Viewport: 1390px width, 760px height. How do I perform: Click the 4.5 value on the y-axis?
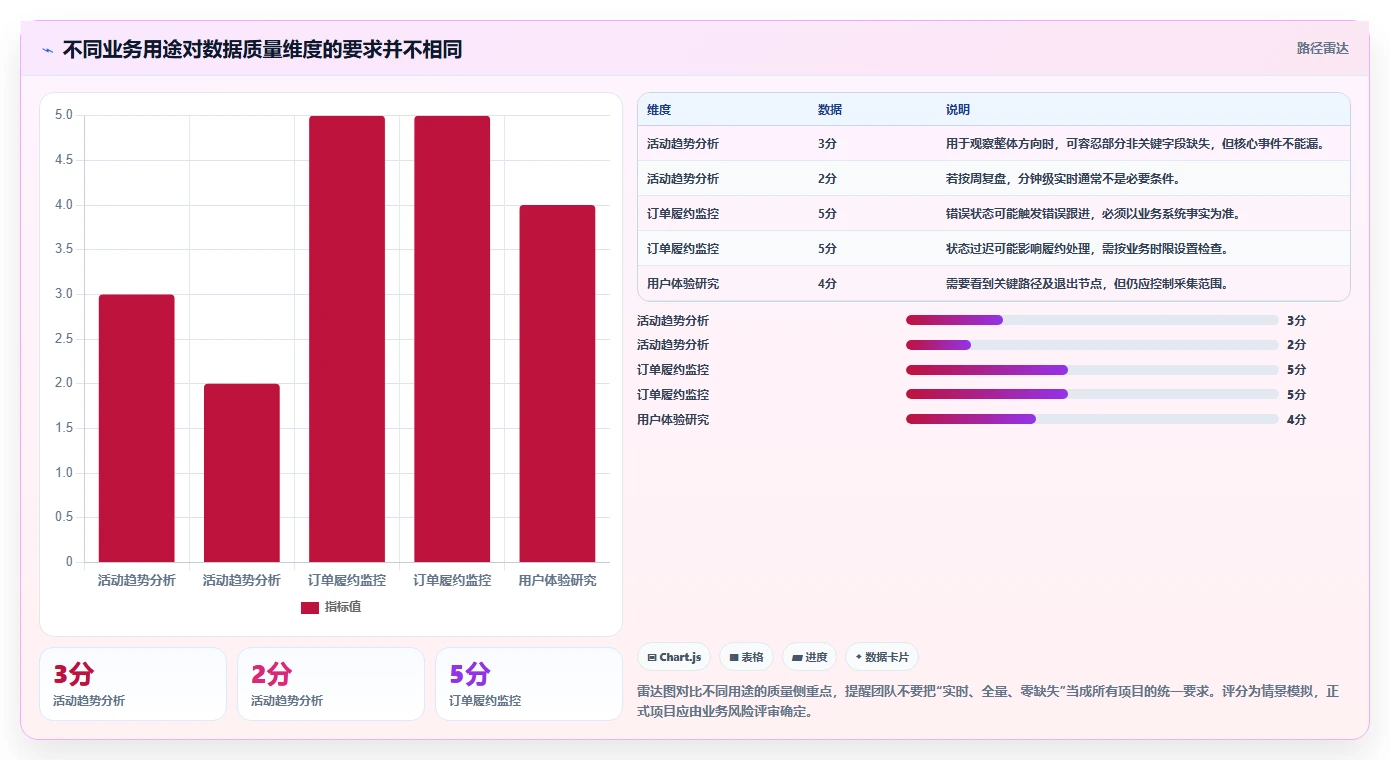coord(65,160)
